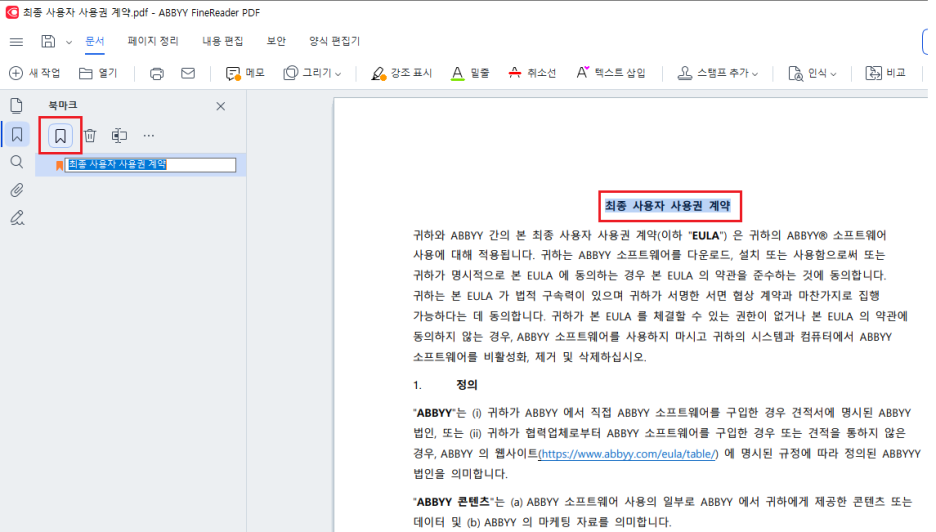Click the 비교 compare documents button
Image resolution: width=936 pixels, height=532 pixels.
(x=886, y=73)
